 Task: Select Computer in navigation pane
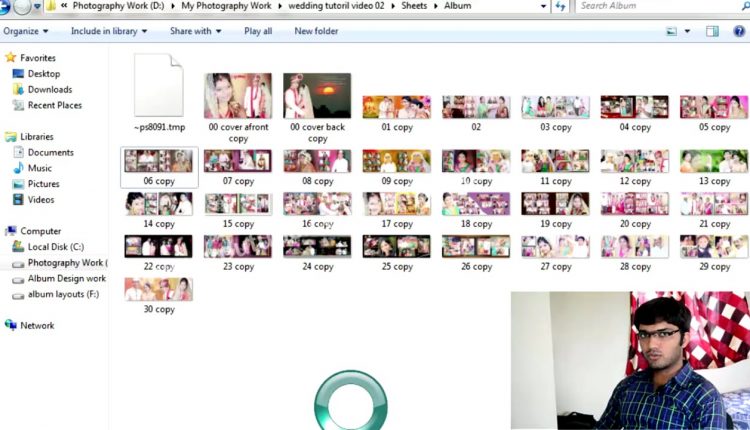point(40,231)
